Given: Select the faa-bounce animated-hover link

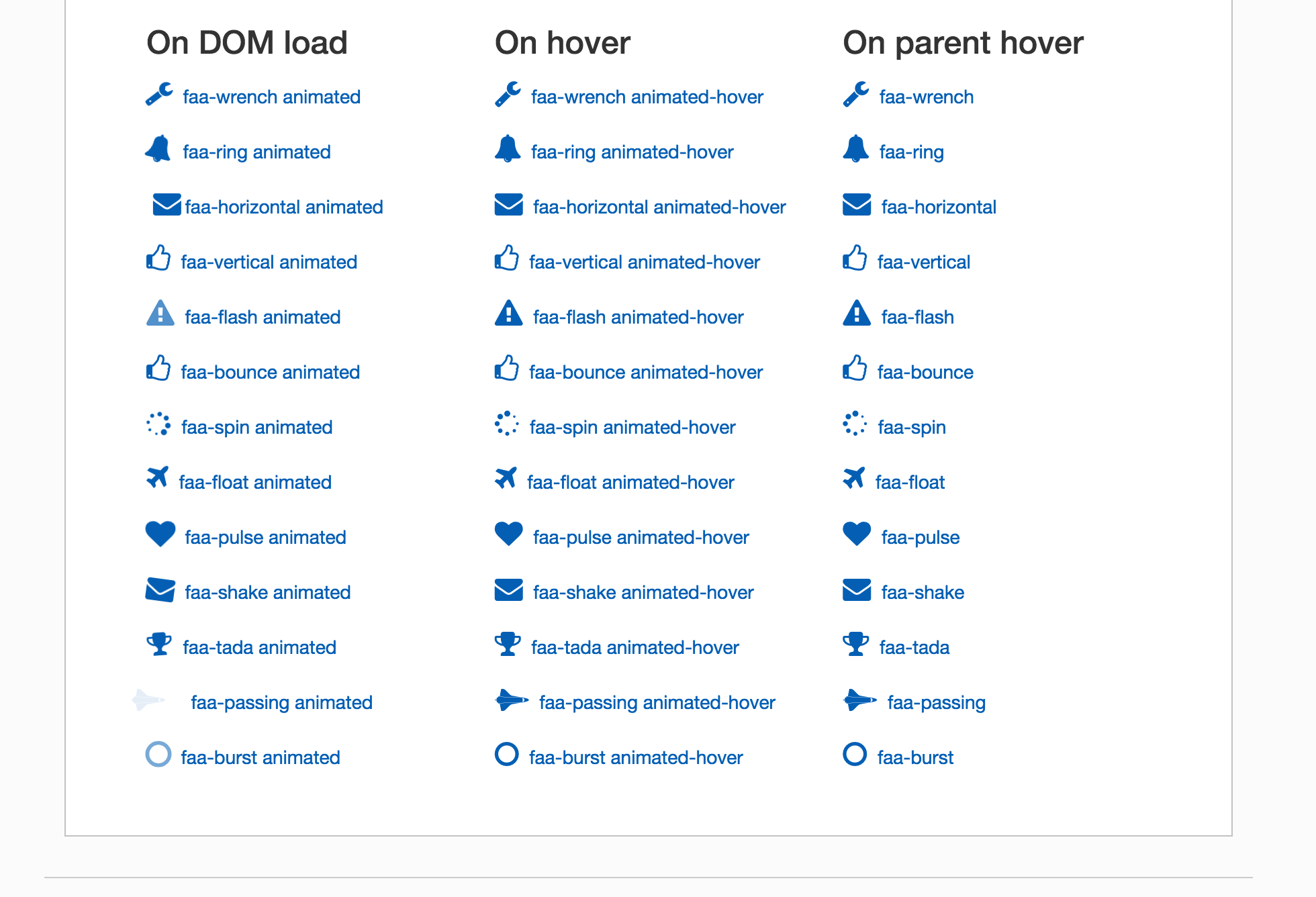Looking at the screenshot, I should 646,372.
